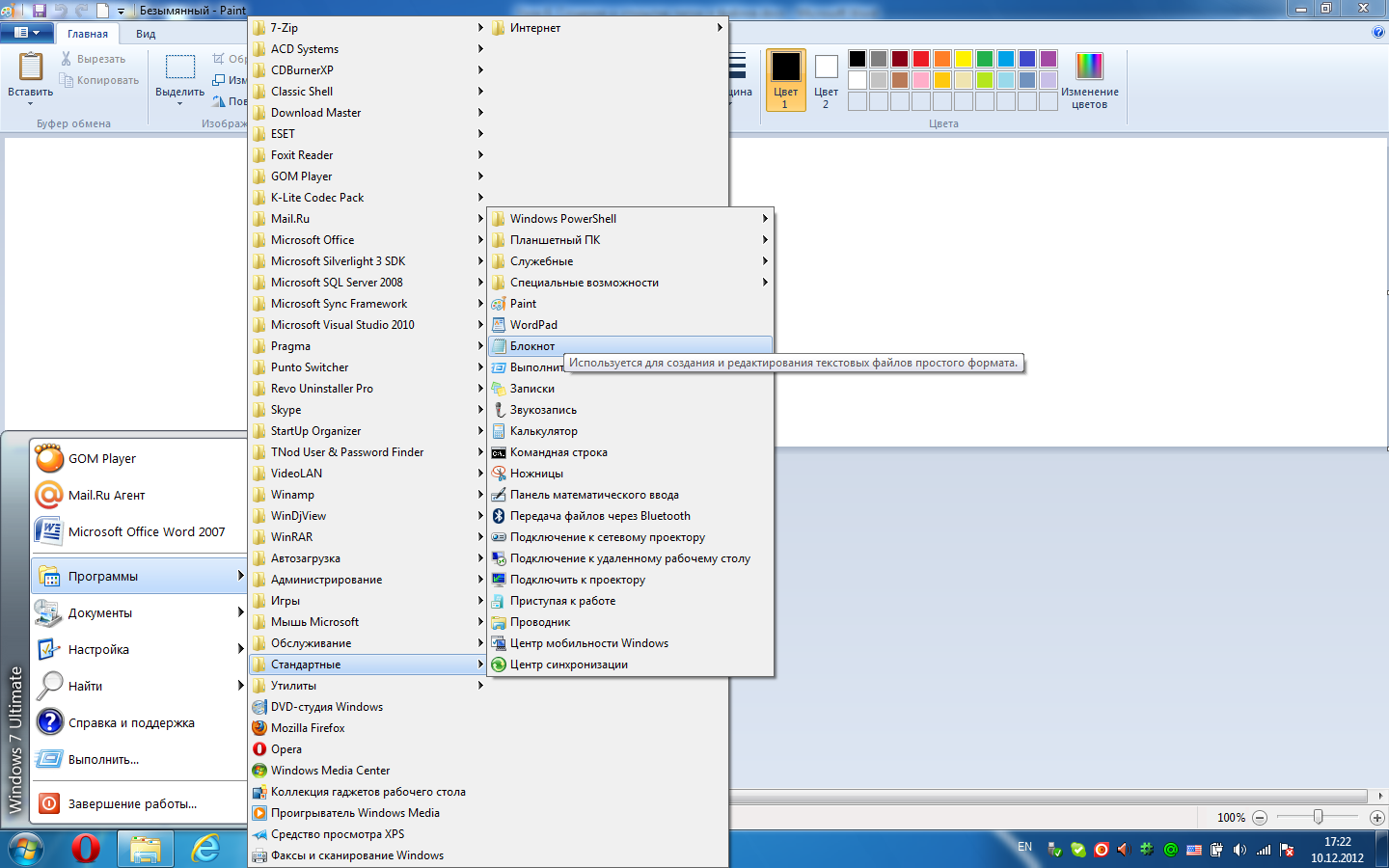Launch Командная строка entry
This screenshot has height=868, width=1389.
tap(630, 452)
